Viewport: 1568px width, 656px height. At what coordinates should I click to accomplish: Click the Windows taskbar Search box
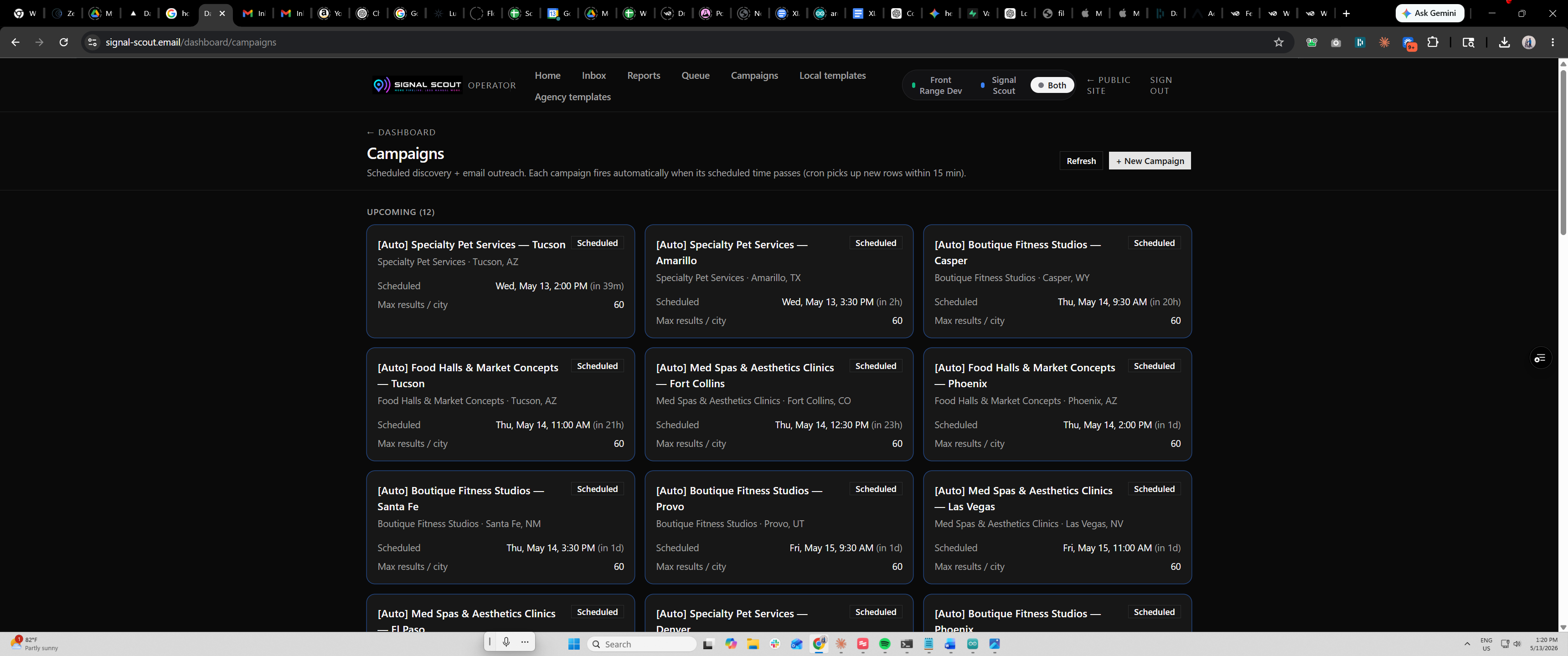642,644
